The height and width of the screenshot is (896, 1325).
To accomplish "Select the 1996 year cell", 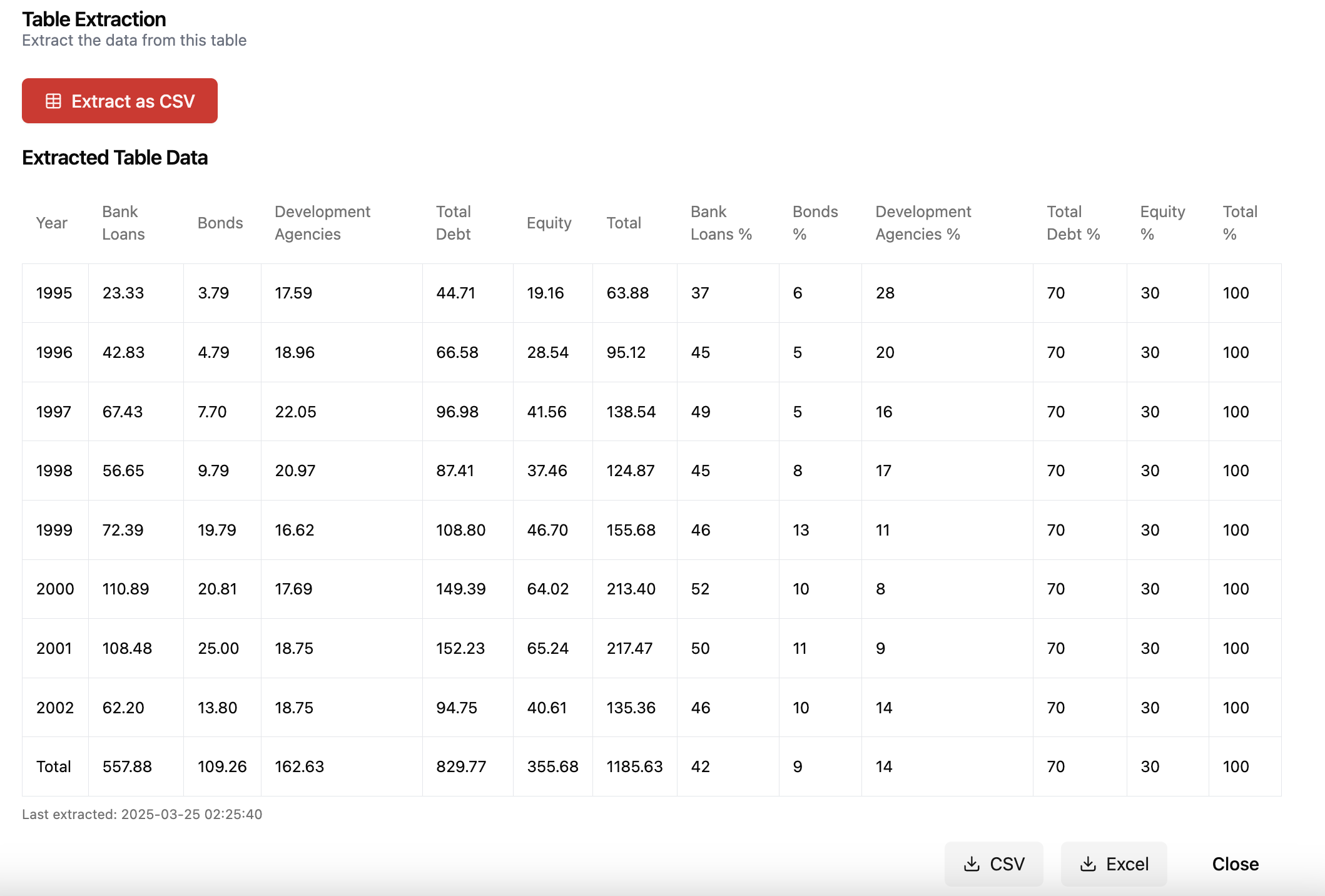I will coord(55,352).
